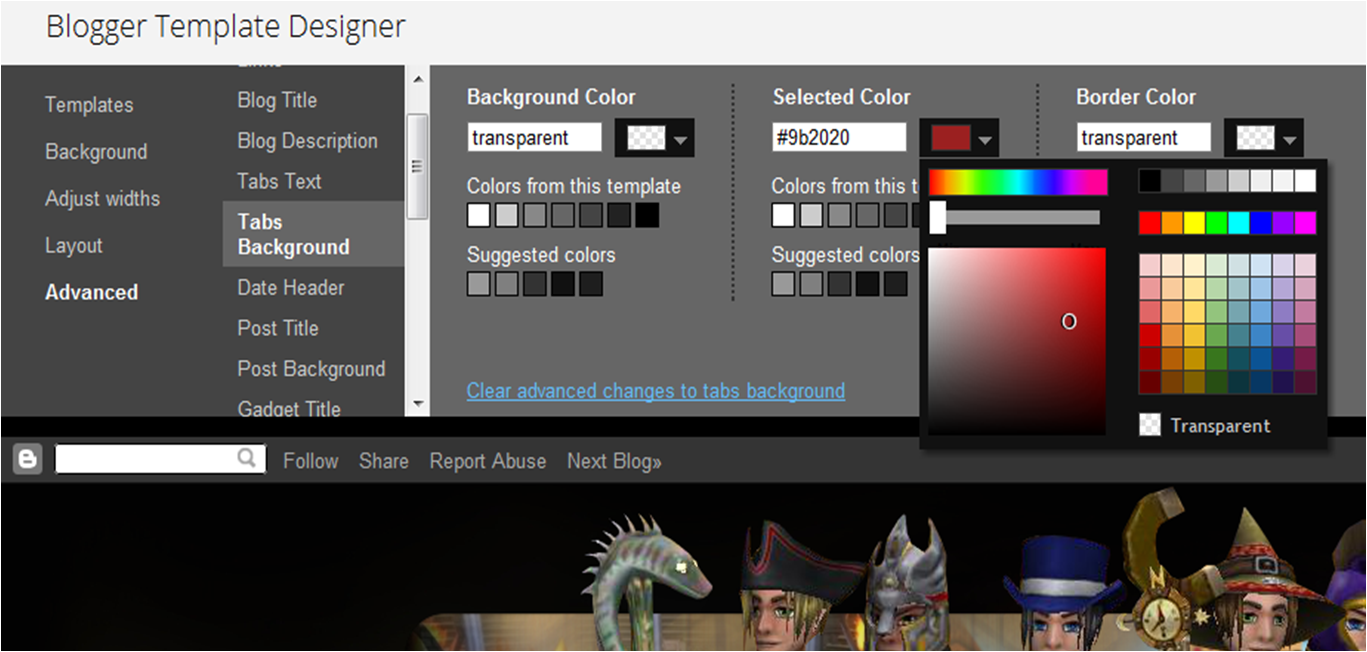1367x652 pixels.
Task: Collapse the Selected Color picker dropdown
Action: click(x=960, y=138)
